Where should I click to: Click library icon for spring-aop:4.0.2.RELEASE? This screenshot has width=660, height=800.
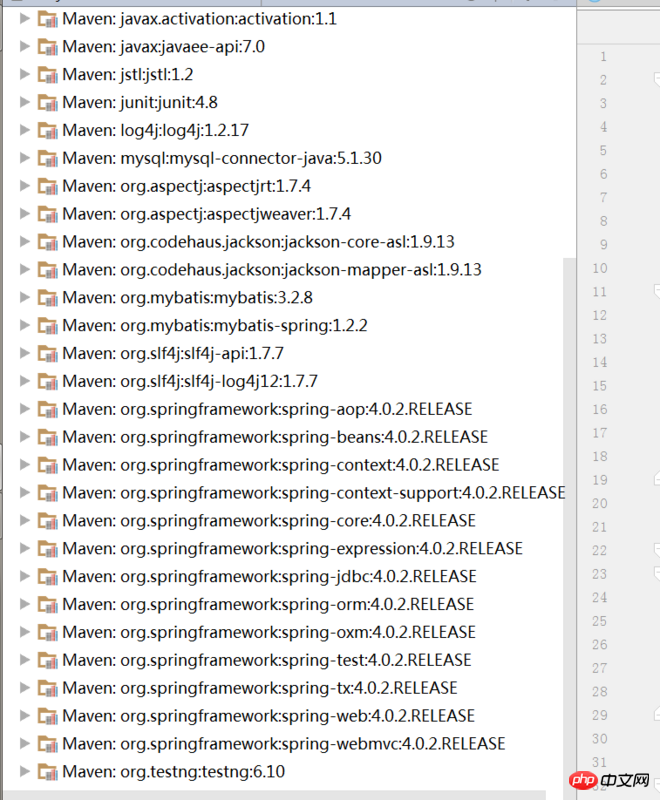pos(47,410)
